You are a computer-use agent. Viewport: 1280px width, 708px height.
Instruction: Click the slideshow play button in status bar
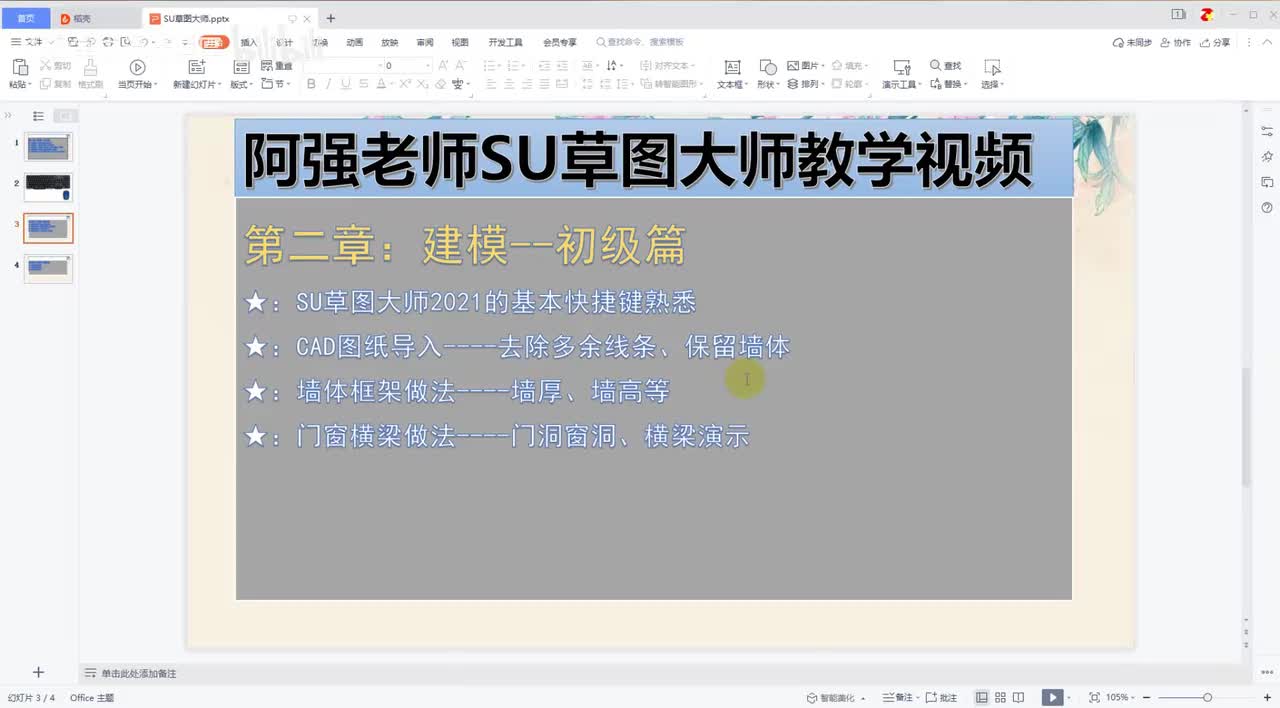tap(1051, 697)
